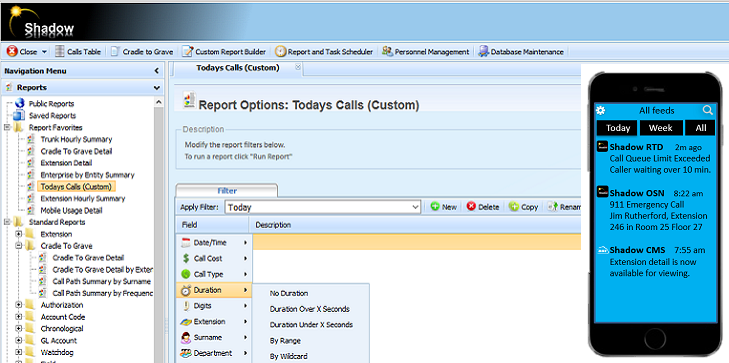Select All feed button on phone
This screenshot has width=729, height=363.
701,128
